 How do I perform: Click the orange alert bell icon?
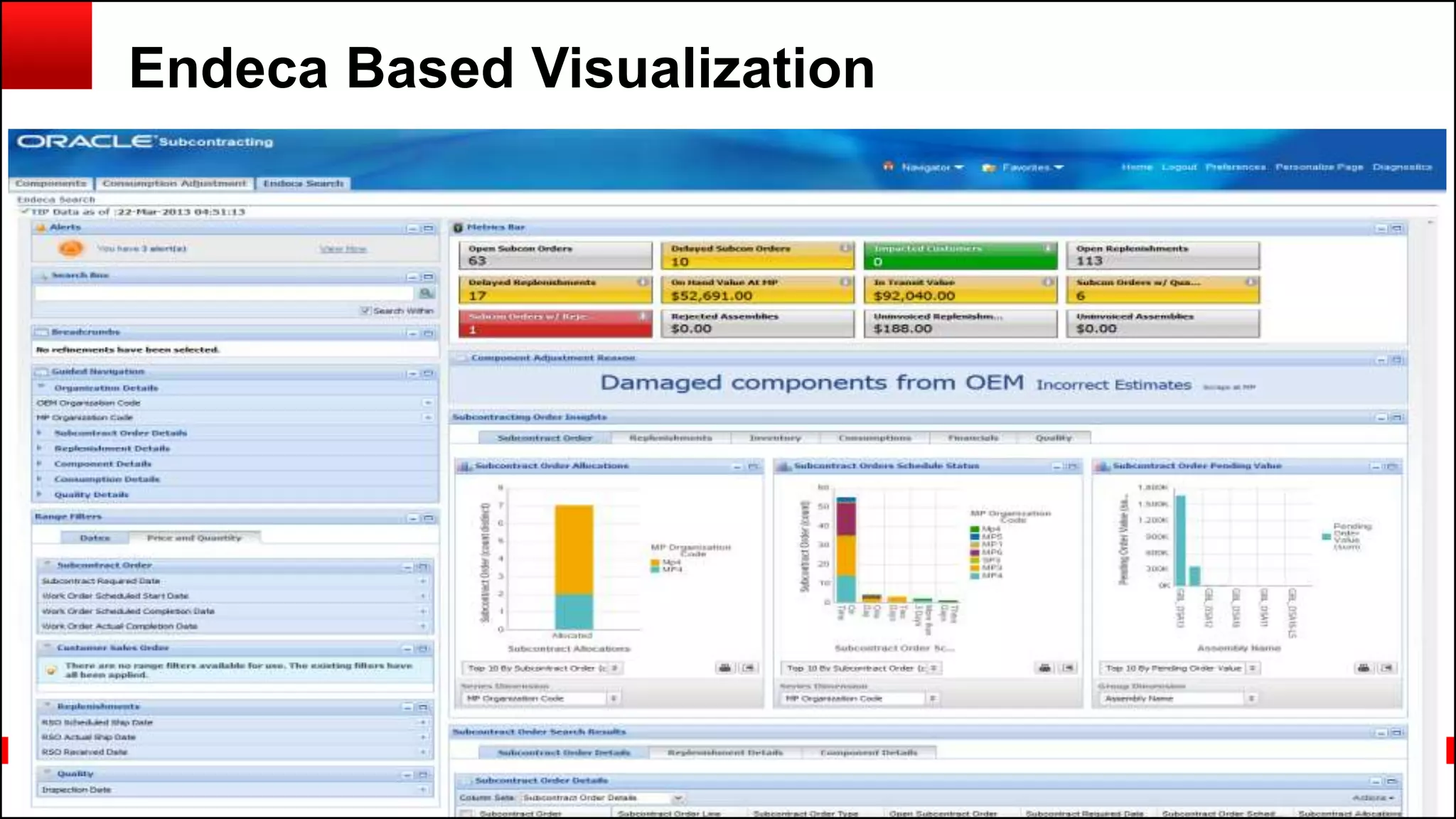click(x=70, y=248)
